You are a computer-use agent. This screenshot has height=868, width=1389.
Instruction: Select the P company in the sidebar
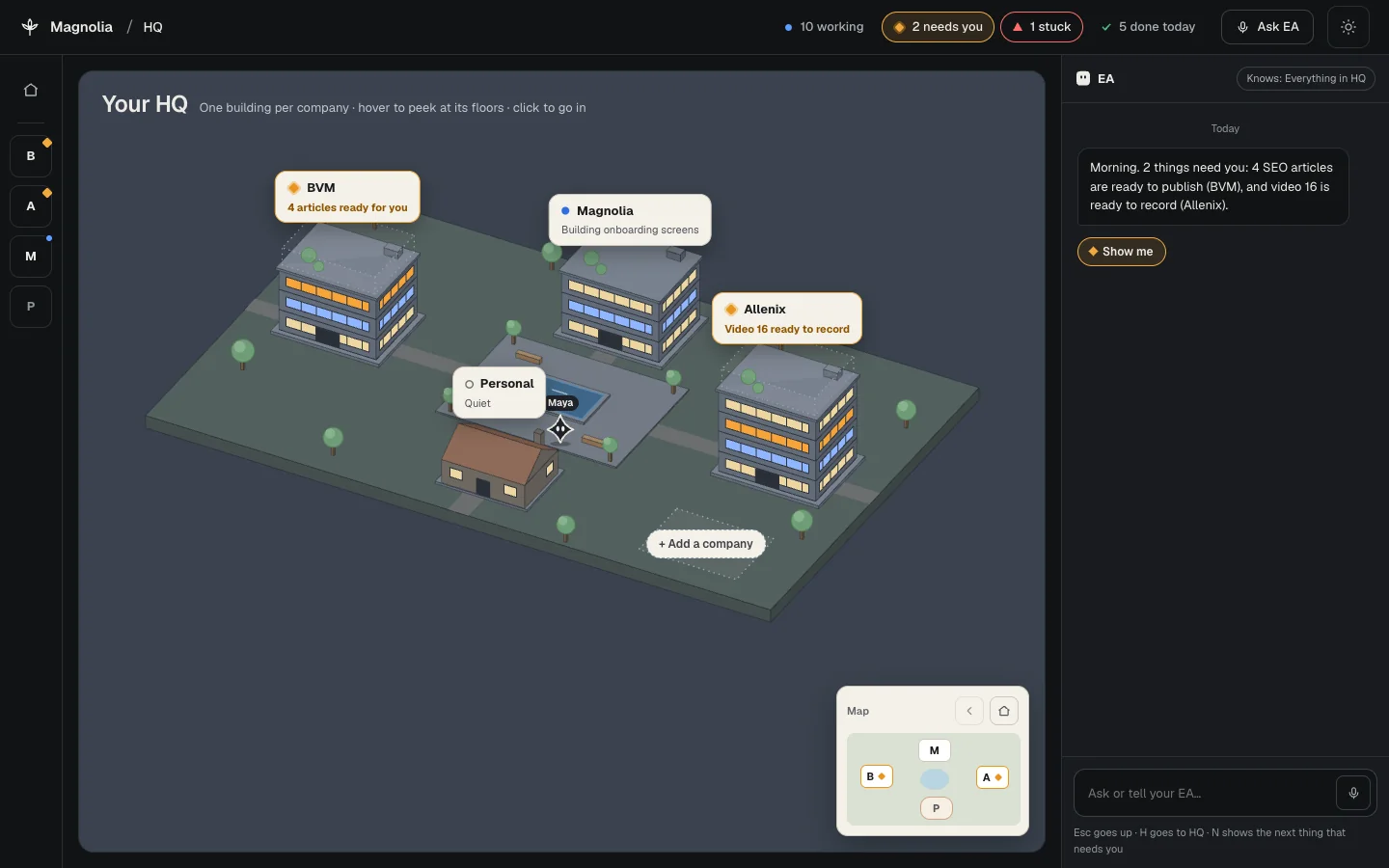pos(31,307)
